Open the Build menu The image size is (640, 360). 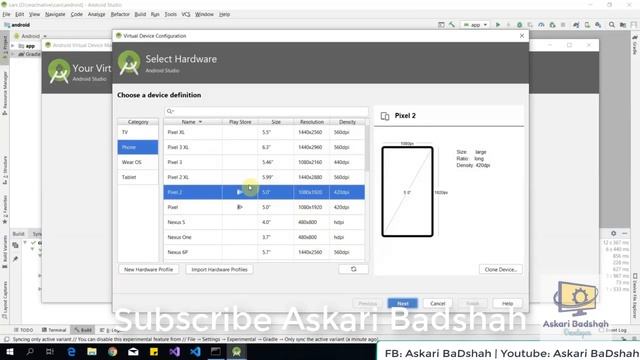[140, 14]
